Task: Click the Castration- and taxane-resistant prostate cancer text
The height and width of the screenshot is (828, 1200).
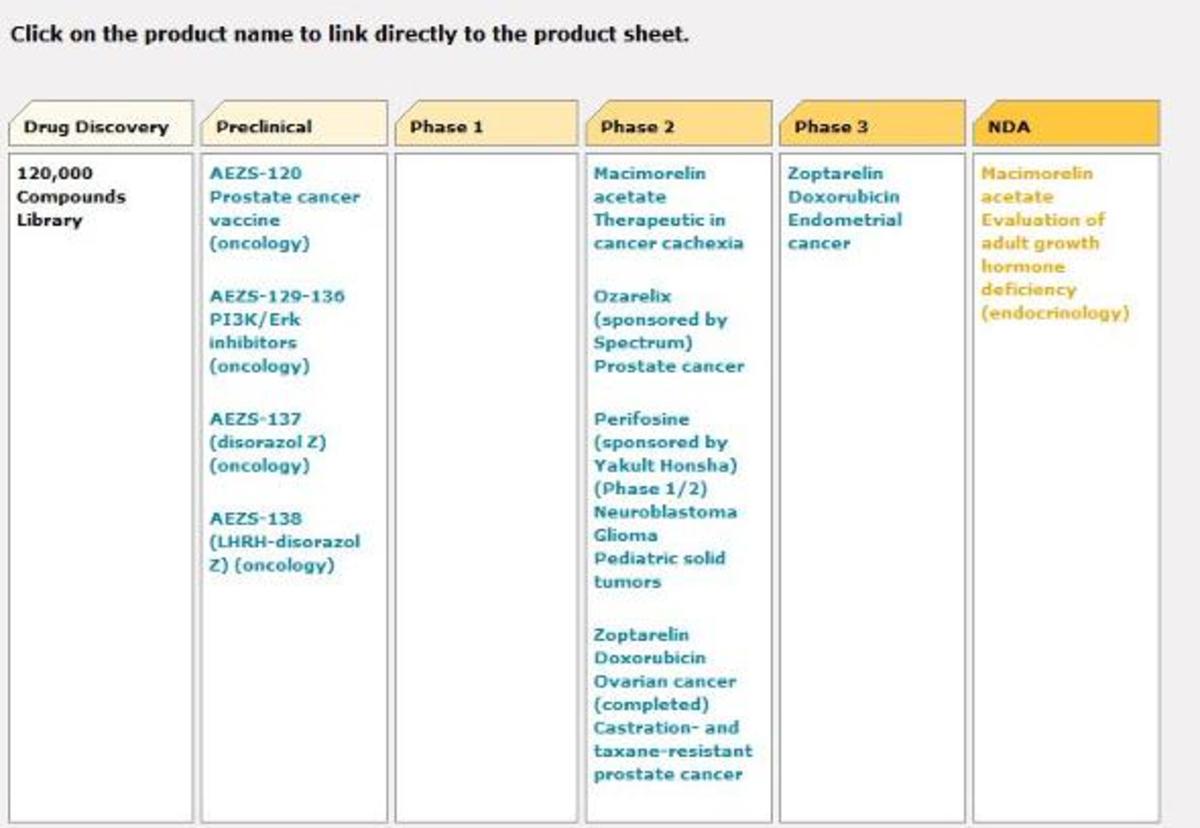Action: pyautogui.click(x=672, y=751)
